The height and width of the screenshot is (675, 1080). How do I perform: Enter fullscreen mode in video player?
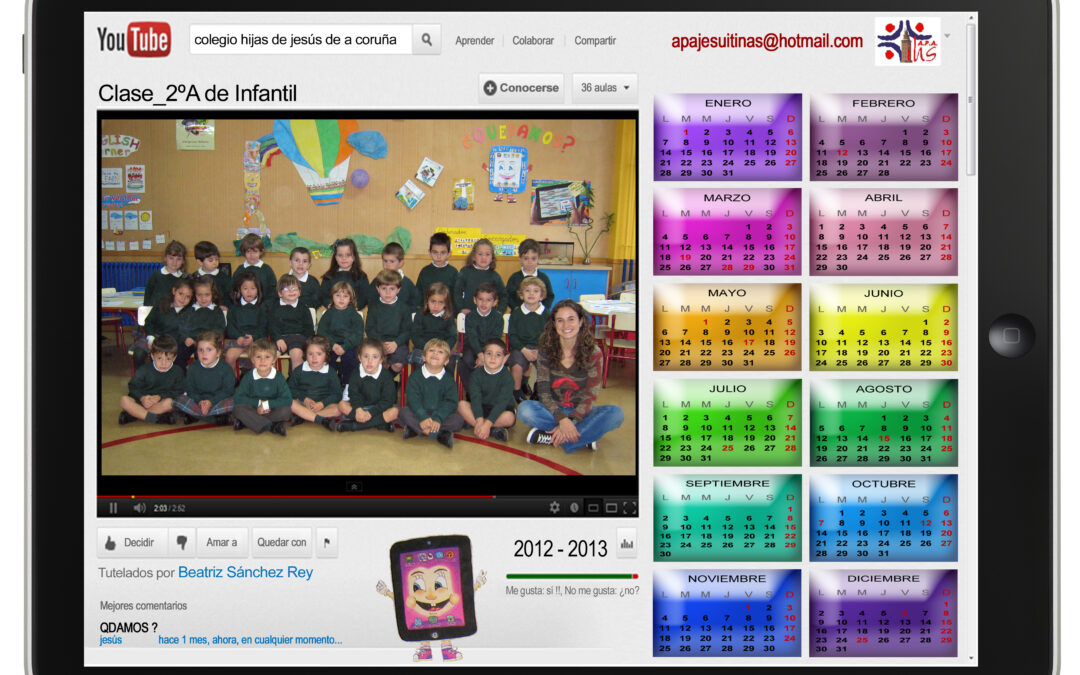(629, 508)
